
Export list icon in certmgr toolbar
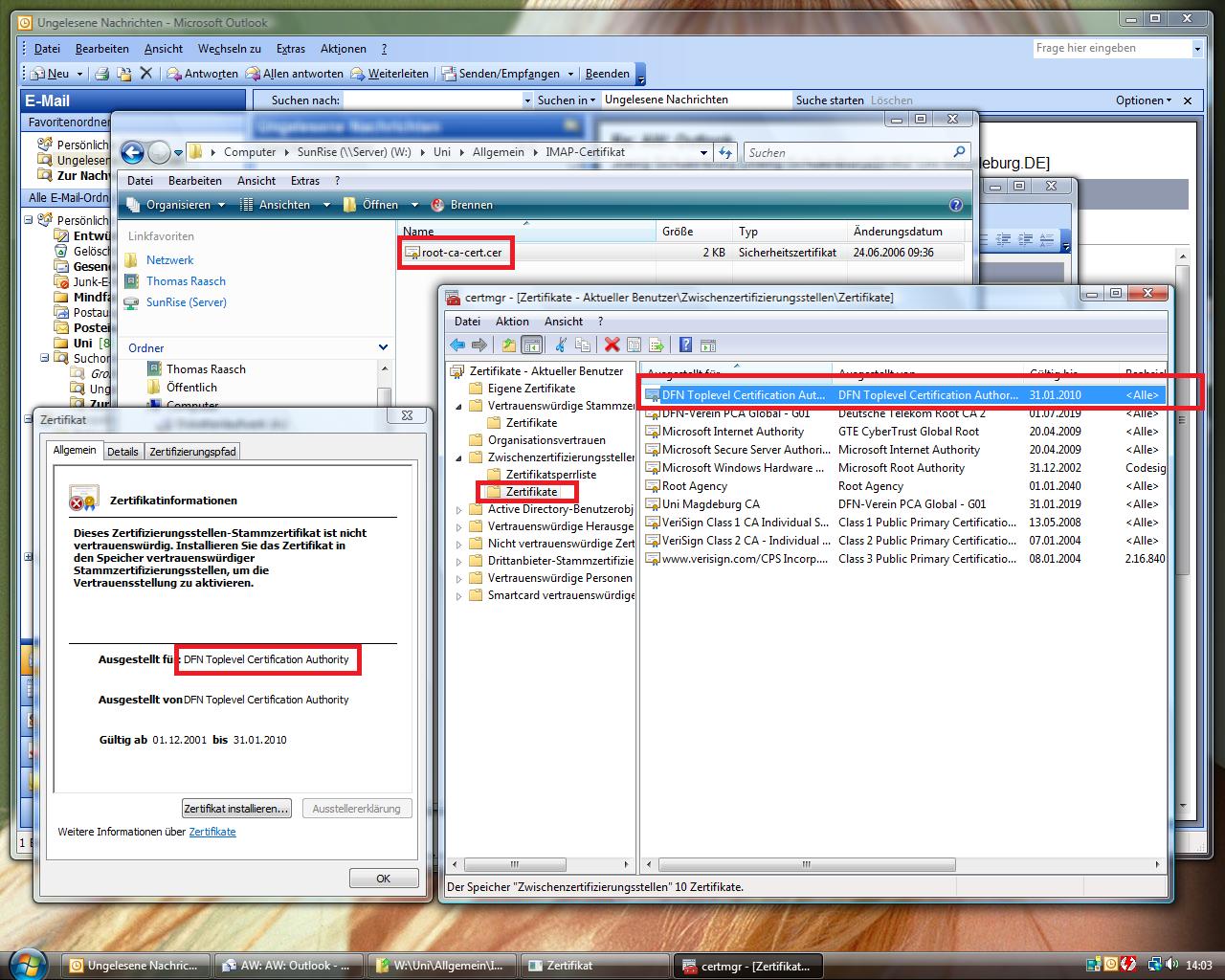tap(657, 345)
